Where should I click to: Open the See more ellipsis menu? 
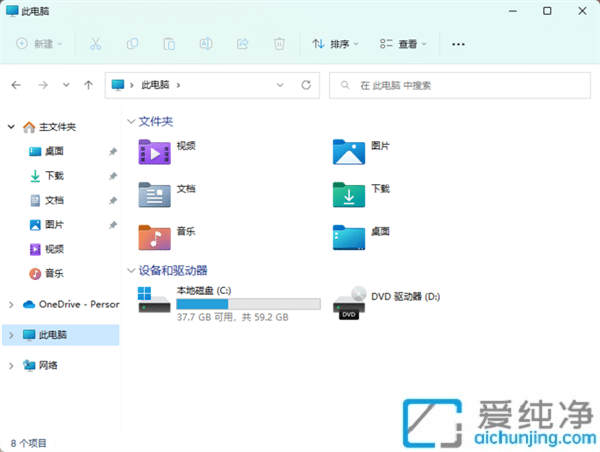(x=458, y=44)
